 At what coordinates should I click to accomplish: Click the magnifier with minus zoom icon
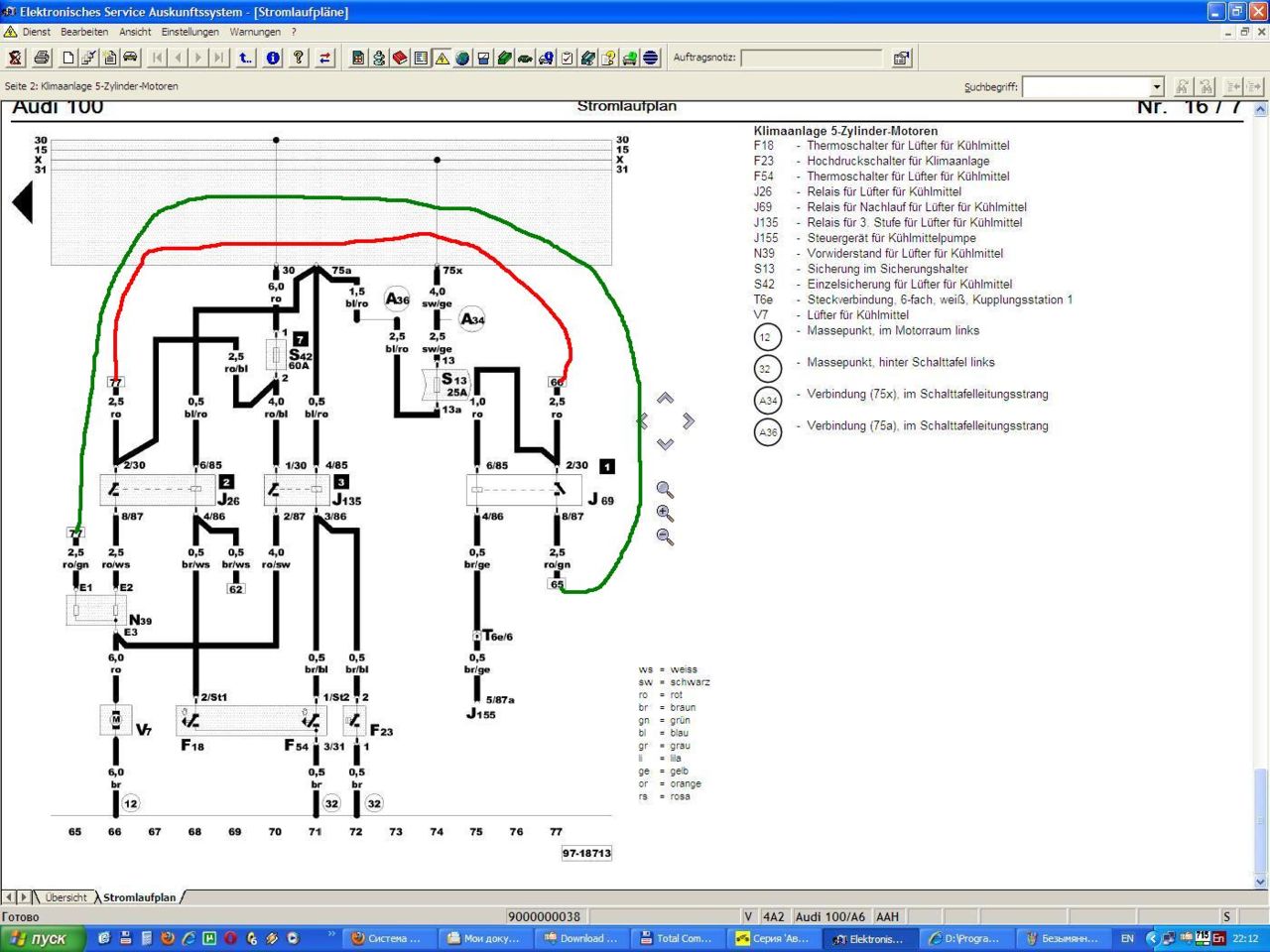pos(665,536)
